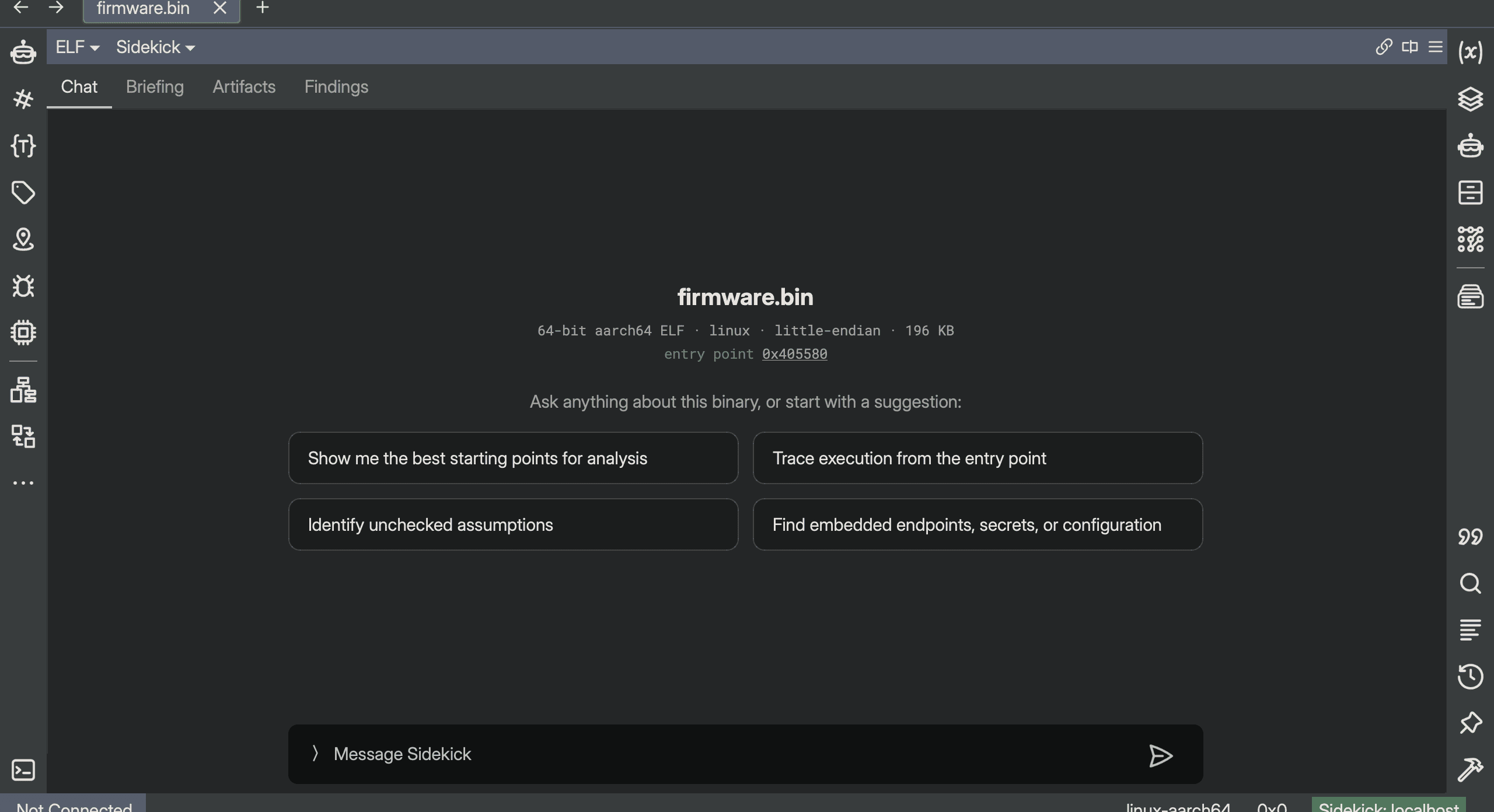Image resolution: width=1494 pixels, height=812 pixels.
Task: Open the Tags panel icon
Action: (x=23, y=192)
